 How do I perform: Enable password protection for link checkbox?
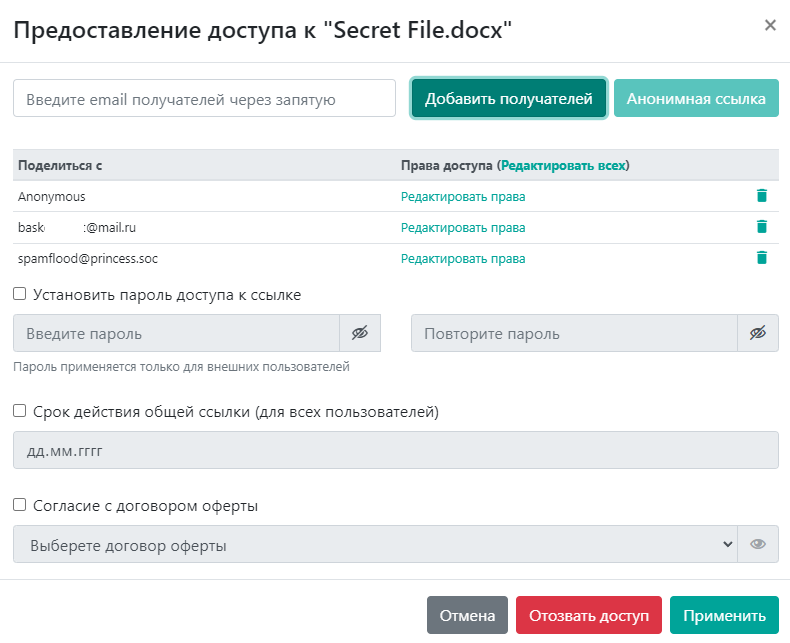coord(20,295)
